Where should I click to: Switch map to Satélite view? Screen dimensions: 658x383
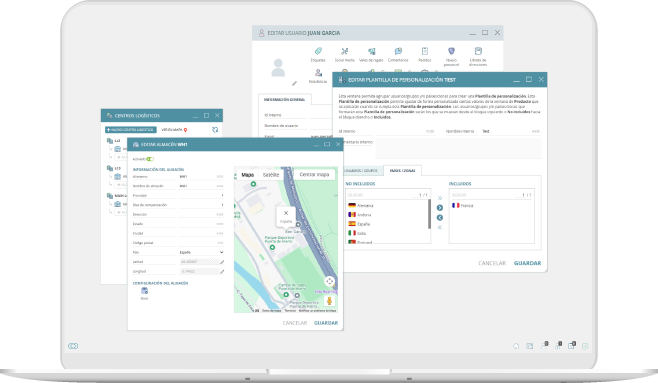(x=271, y=175)
